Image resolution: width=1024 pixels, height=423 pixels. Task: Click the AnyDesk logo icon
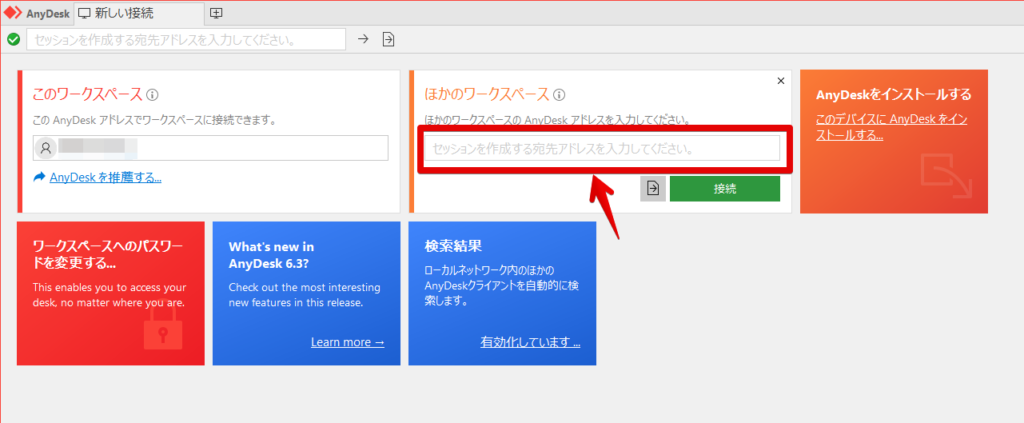tap(13, 12)
